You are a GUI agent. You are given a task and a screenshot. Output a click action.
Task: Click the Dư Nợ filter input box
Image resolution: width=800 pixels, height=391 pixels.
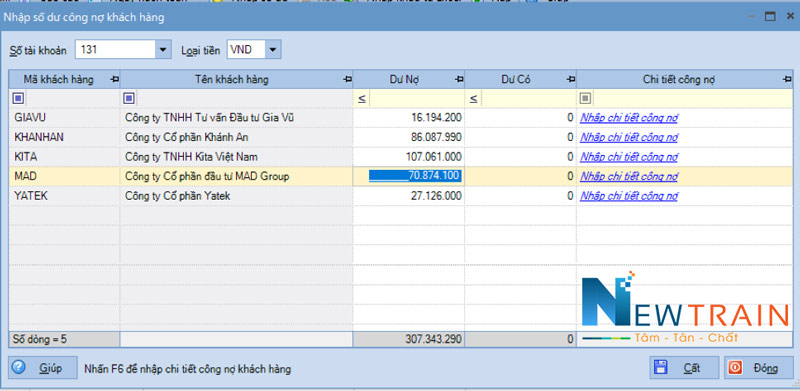coord(417,99)
